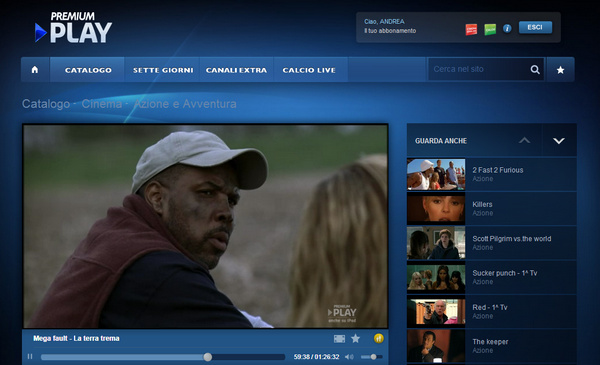The height and width of the screenshot is (365, 600).
Task: Click the red subscription package icon
Action: coord(471,29)
